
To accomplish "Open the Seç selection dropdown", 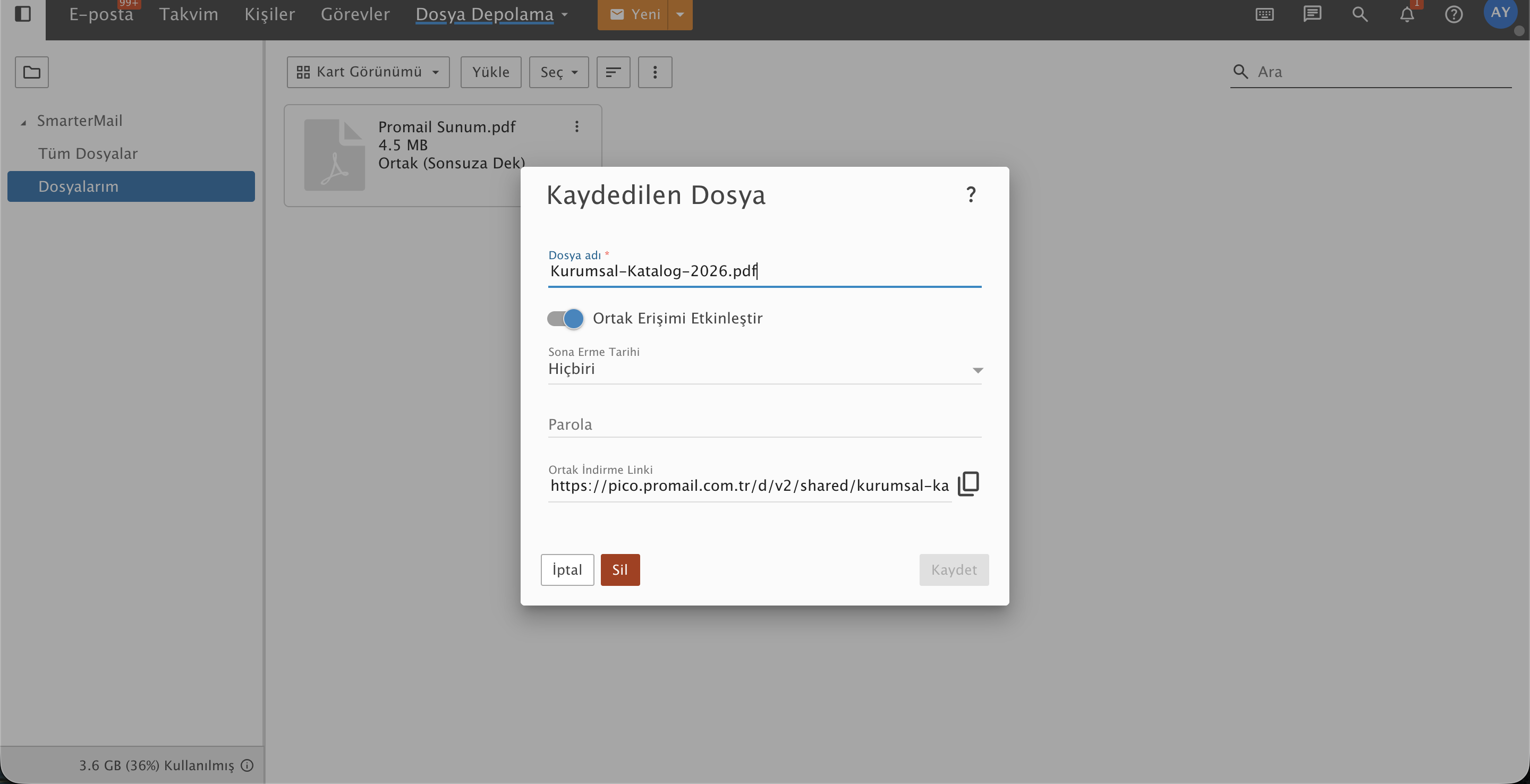I will click(559, 72).
